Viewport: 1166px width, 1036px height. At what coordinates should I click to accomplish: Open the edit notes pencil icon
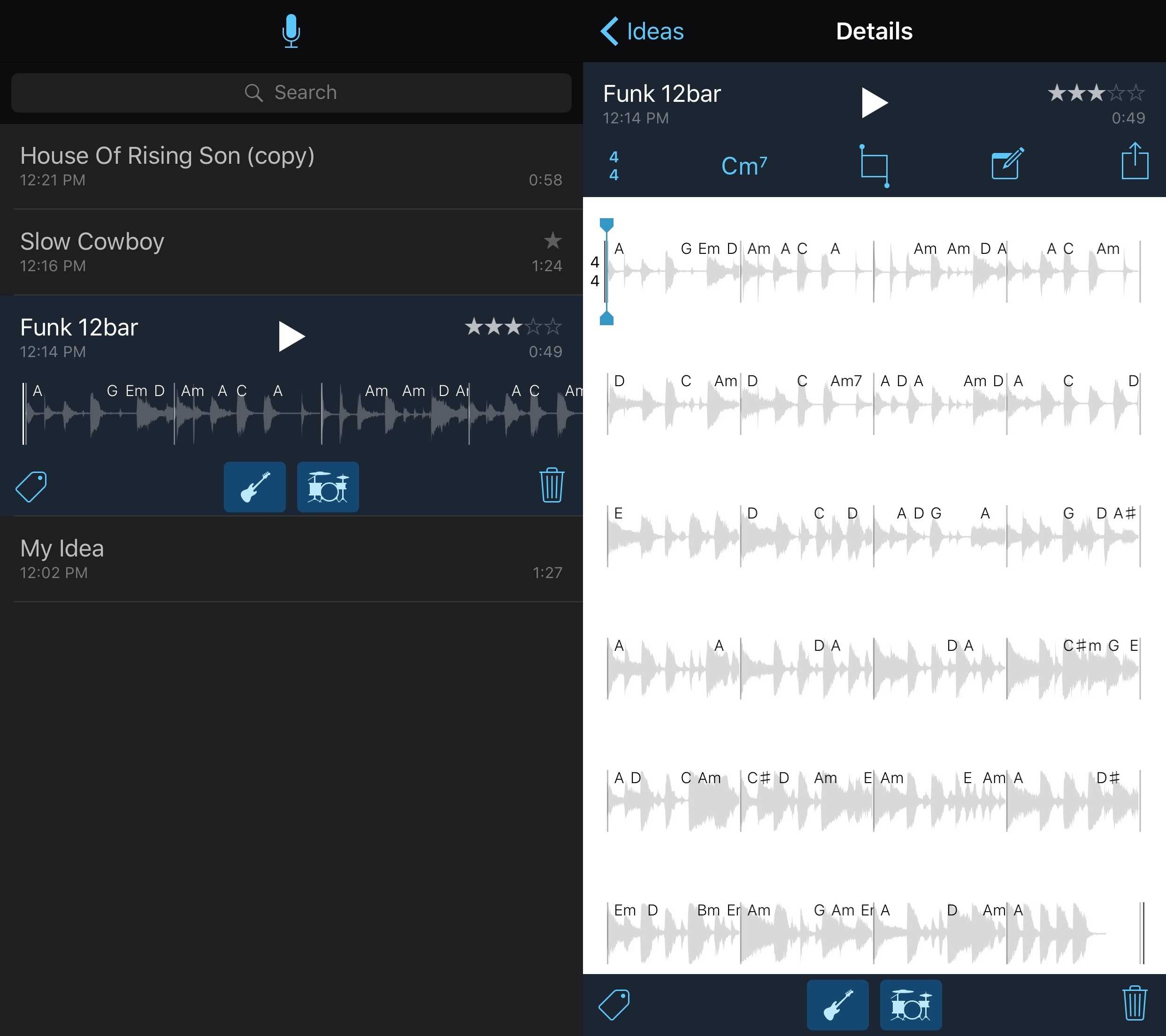(1007, 164)
